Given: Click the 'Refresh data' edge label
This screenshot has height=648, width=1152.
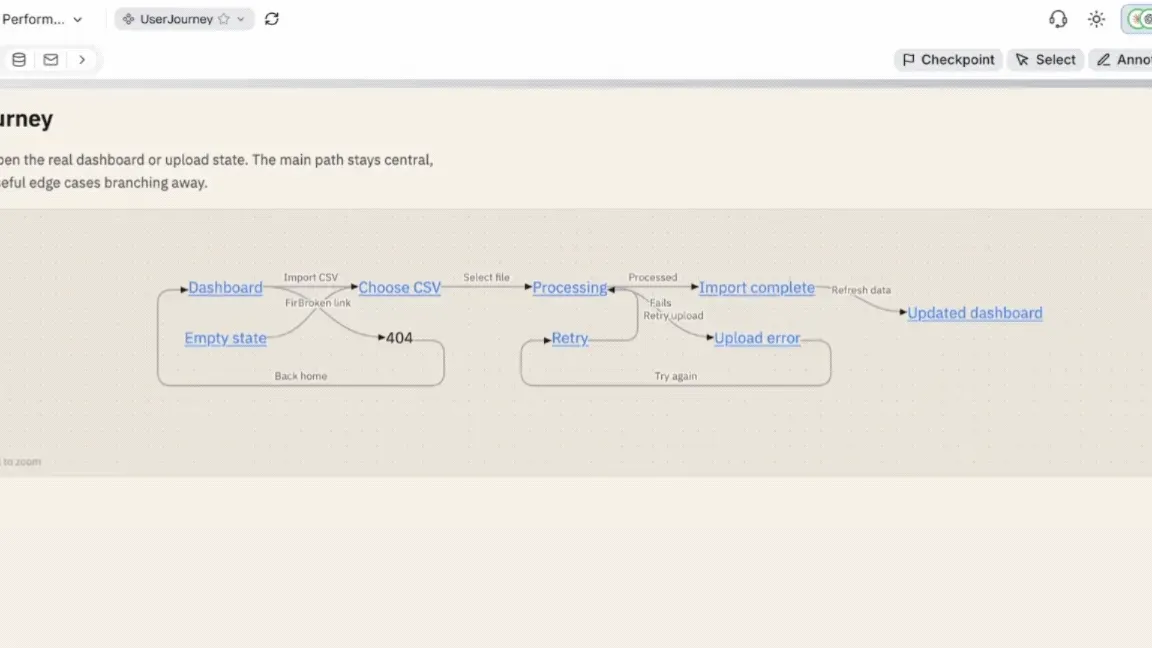Looking at the screenshot, I should point(861,290).
